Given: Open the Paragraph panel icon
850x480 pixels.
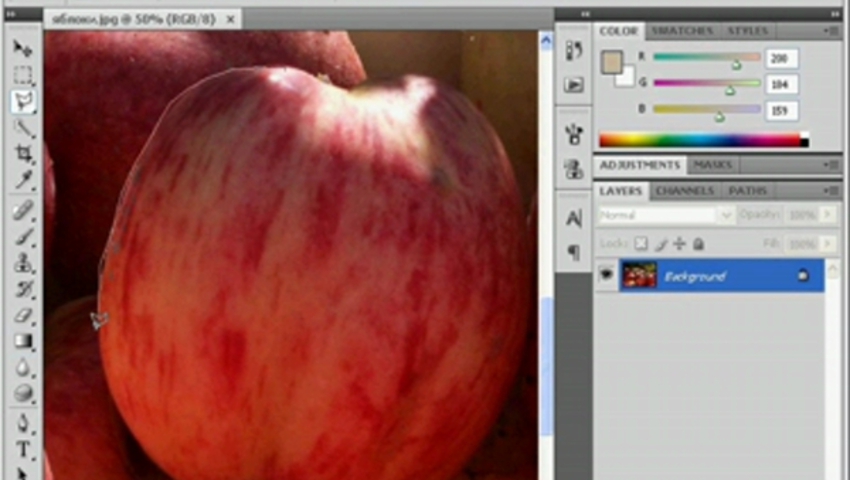Looking at the screenshot, I should click(574, 252).
